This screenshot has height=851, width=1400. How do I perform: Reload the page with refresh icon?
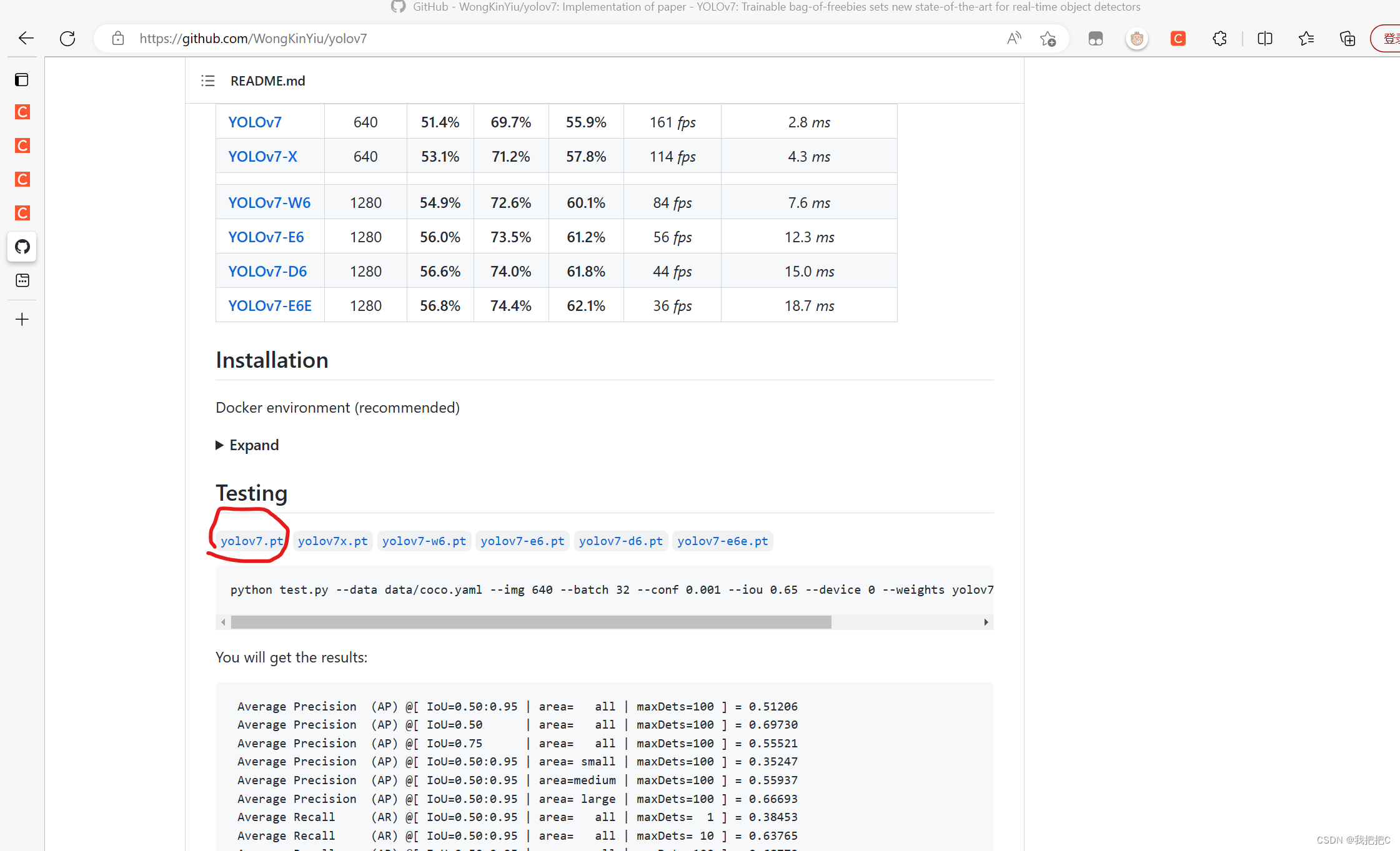click(x=67, y=39)
